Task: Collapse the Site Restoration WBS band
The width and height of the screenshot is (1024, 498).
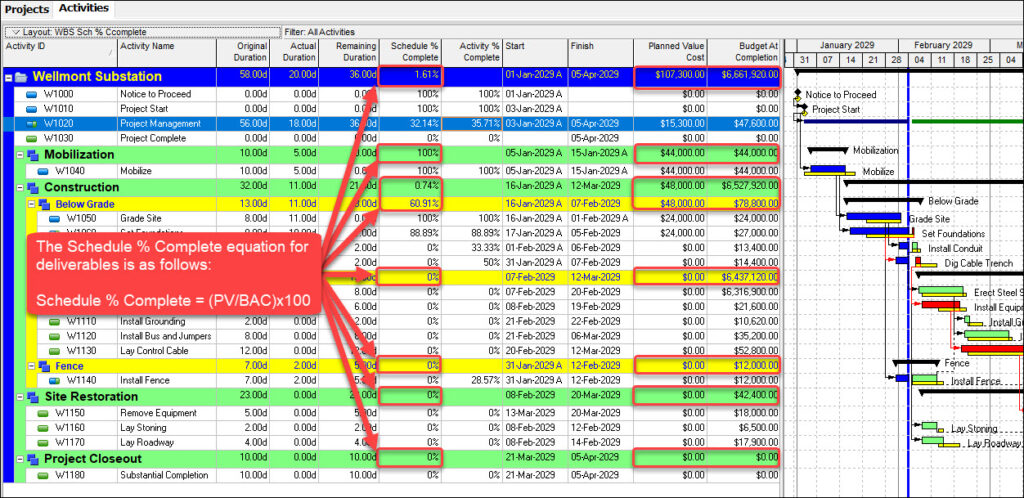Action: (x=20, y=397)
